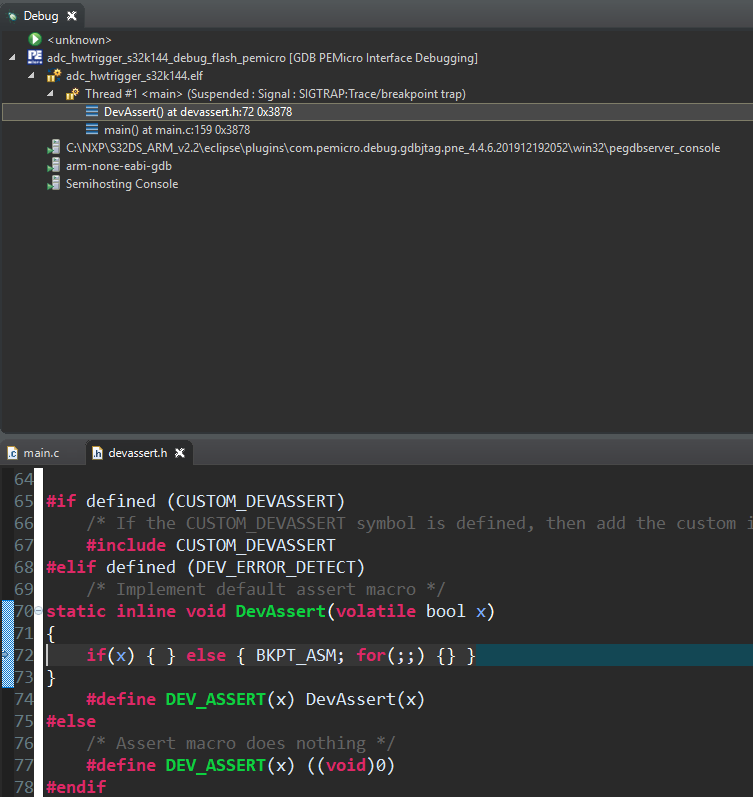Click DEV_ASSERT macro on line 74
Screen dimensions: 753x797
(x=216, y=699)
